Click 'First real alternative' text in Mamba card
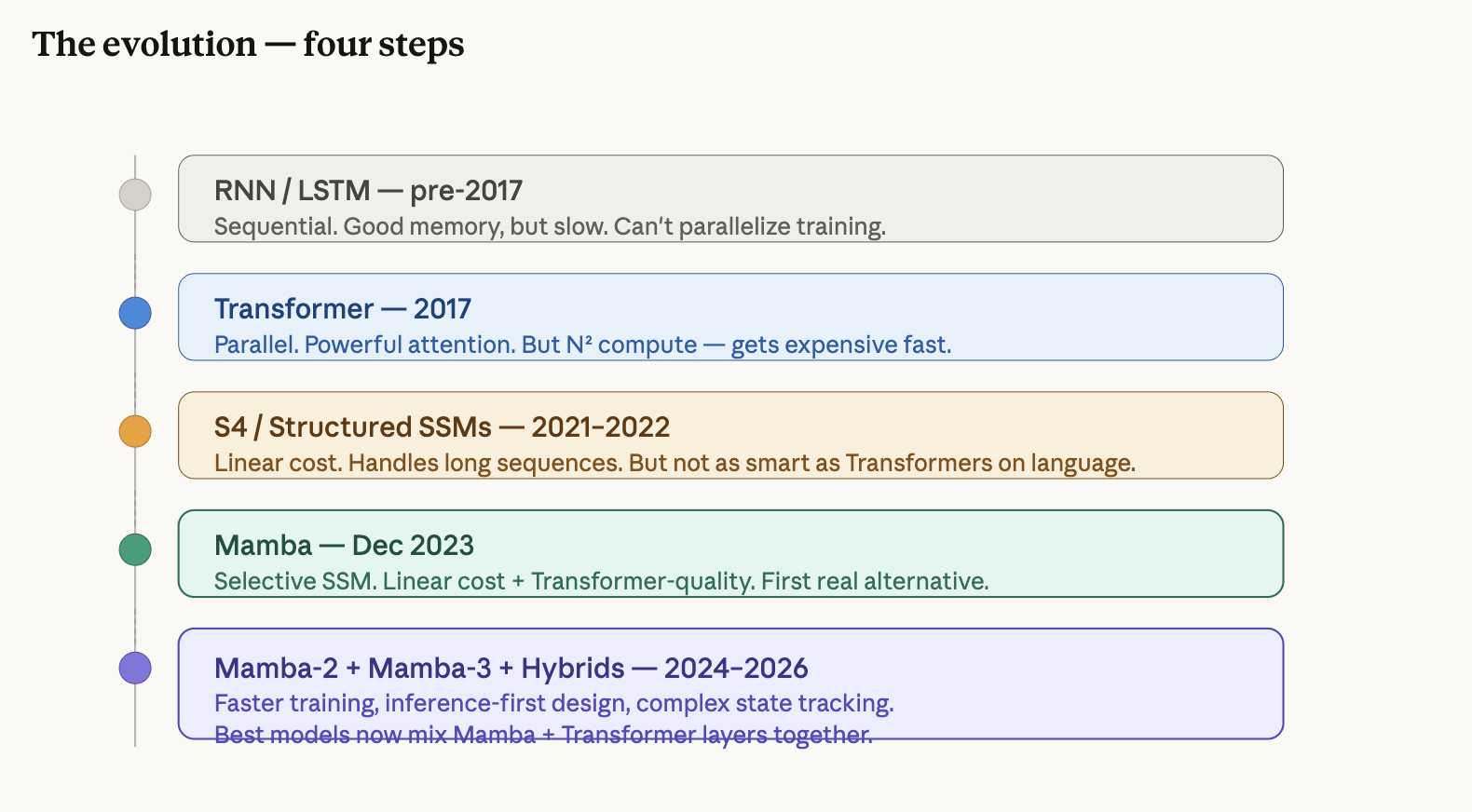Screen dimensions: 1472x812 875,581
